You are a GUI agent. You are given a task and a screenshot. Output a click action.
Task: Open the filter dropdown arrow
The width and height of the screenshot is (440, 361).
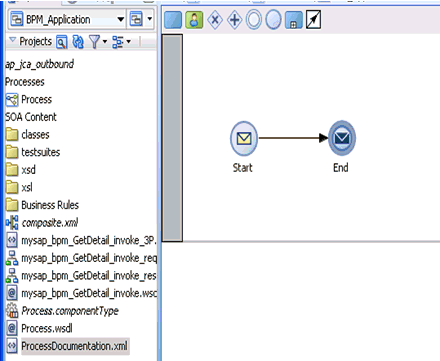tap(105, 42)
